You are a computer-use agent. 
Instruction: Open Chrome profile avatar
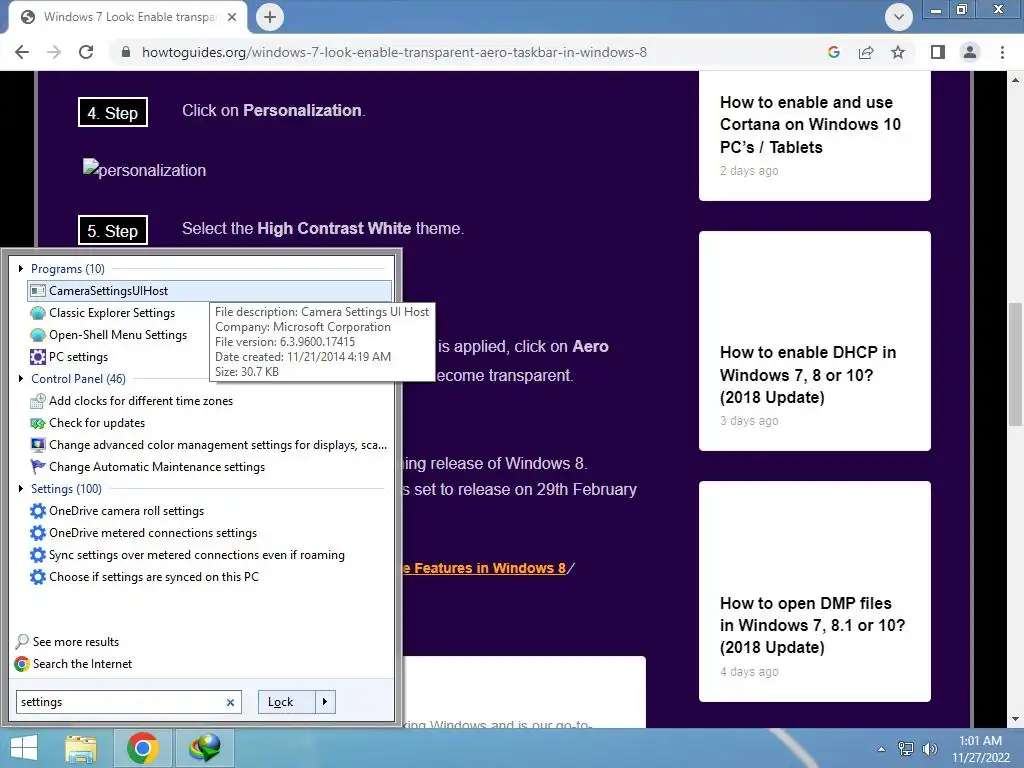[x=970, y=52]
